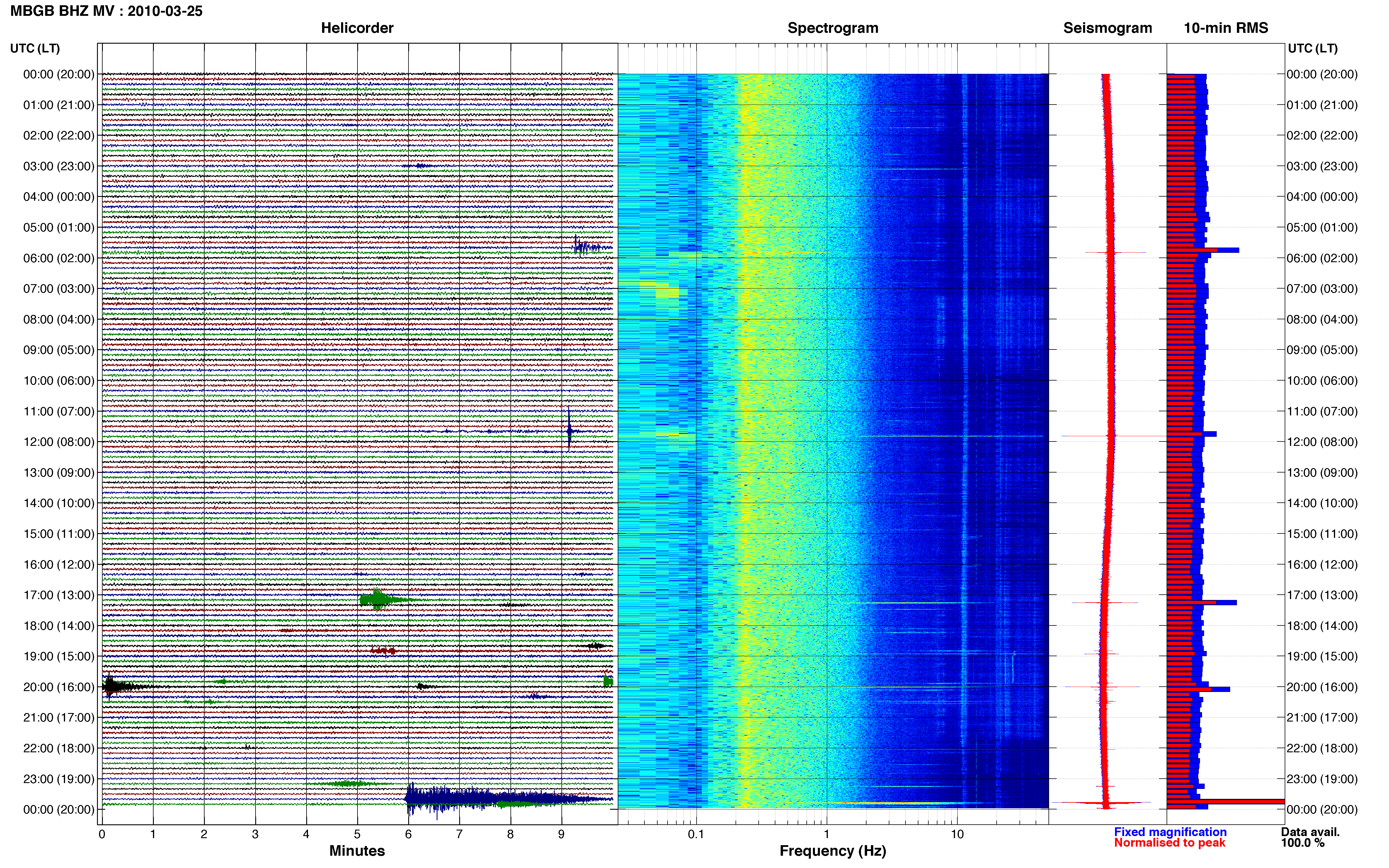Image resolution: width=1389 pixels, height=868 pixels.
Task: Click the large blue event trace near 23:40
Action: tap(508, 799)
